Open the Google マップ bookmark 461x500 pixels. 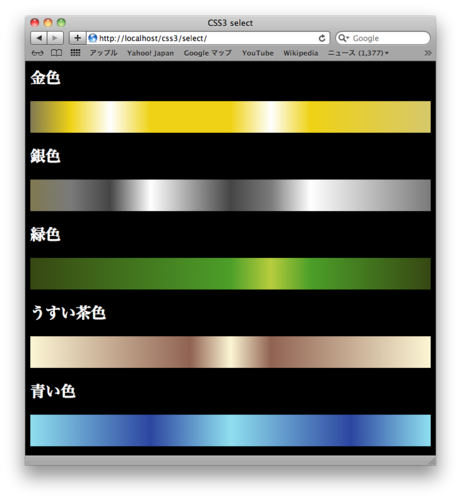208,53
